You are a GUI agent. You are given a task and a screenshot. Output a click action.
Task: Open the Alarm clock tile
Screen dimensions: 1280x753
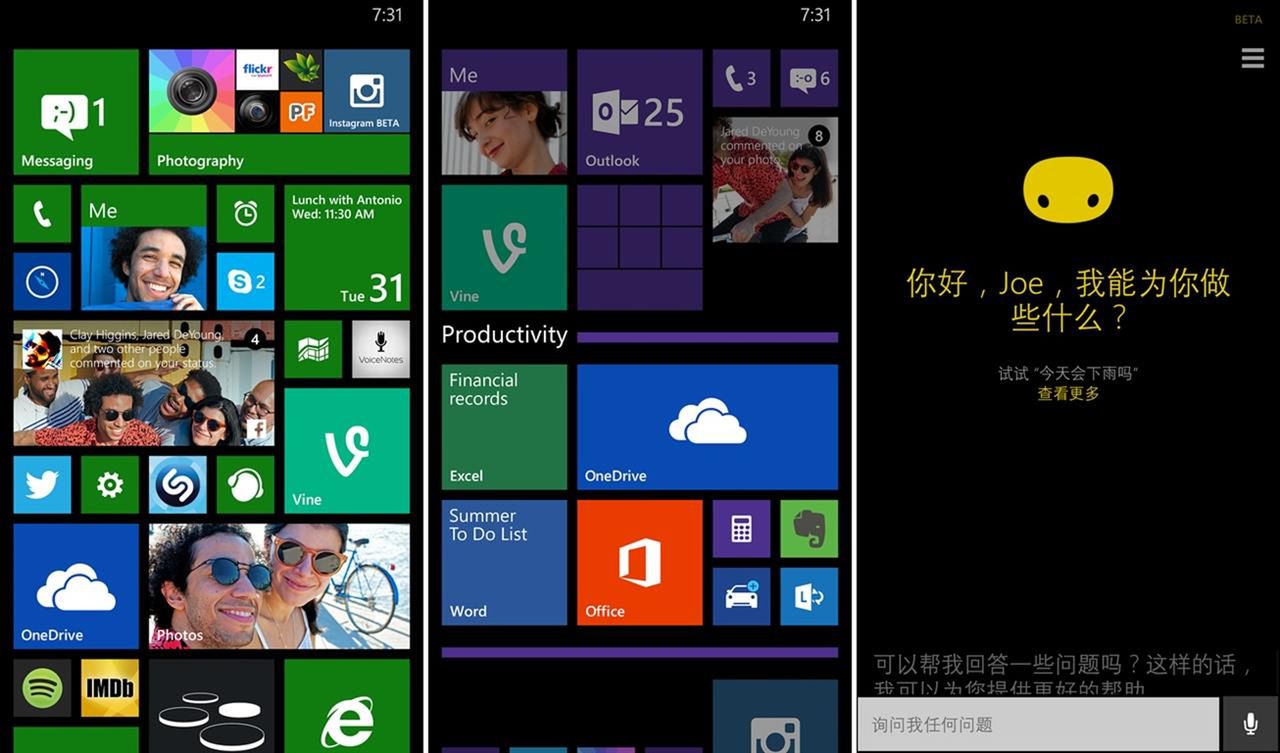coord(245,213)
